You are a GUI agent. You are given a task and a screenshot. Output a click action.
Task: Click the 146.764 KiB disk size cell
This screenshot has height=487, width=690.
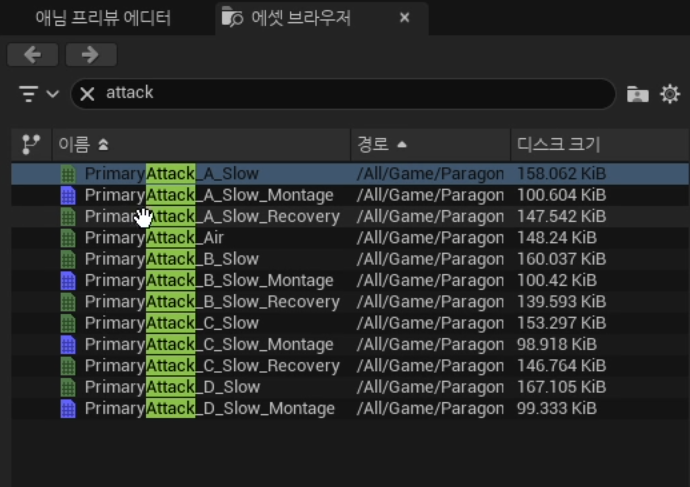click(x=562, y=366)
